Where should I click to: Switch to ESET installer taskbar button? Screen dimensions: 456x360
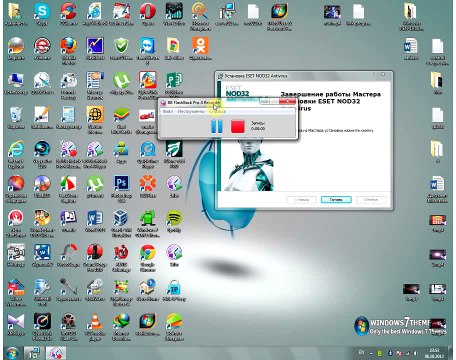[34, 353]
